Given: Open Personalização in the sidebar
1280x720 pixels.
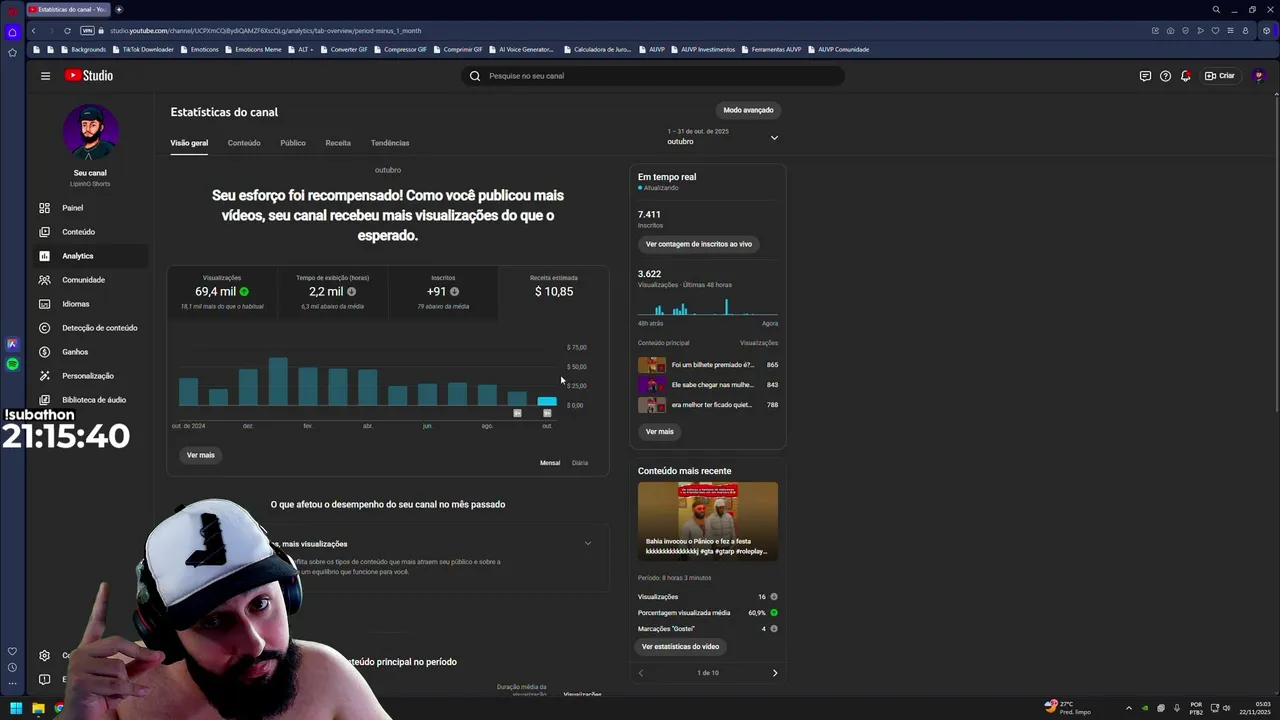Looking at the screenshot, I should coord(90,376).
